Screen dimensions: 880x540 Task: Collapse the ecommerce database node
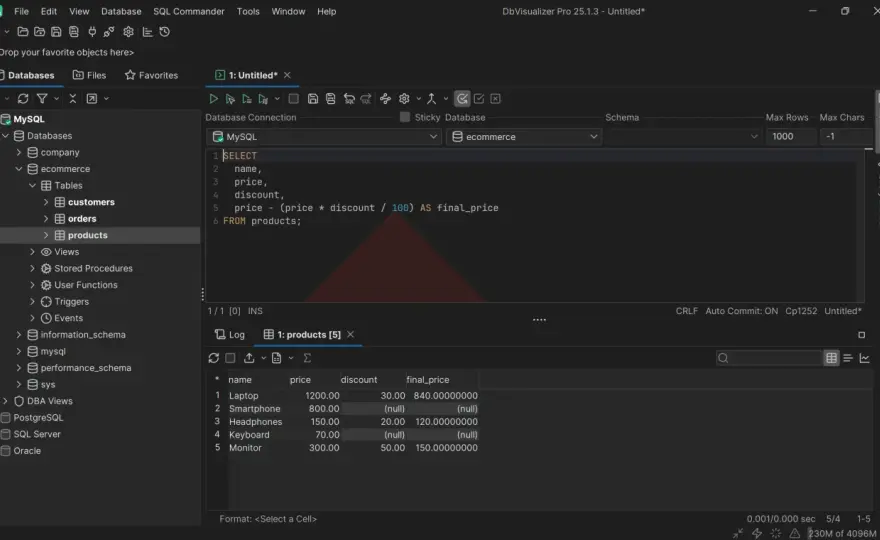coord(19,169)
